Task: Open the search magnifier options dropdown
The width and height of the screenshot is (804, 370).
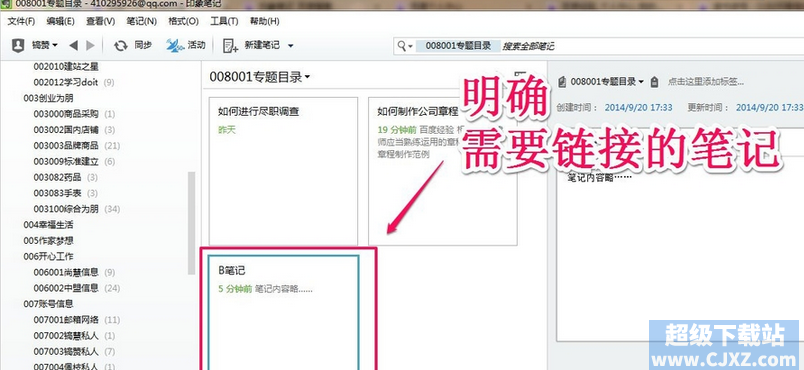Action: pos(405,46)
